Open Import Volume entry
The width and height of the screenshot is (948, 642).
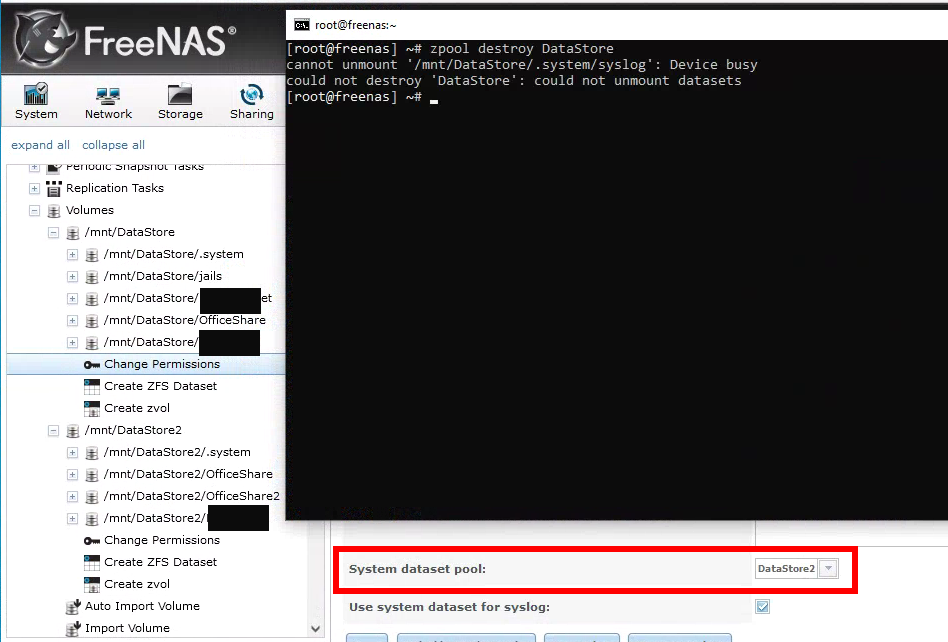pyautogui.click(x=127, y=627)
